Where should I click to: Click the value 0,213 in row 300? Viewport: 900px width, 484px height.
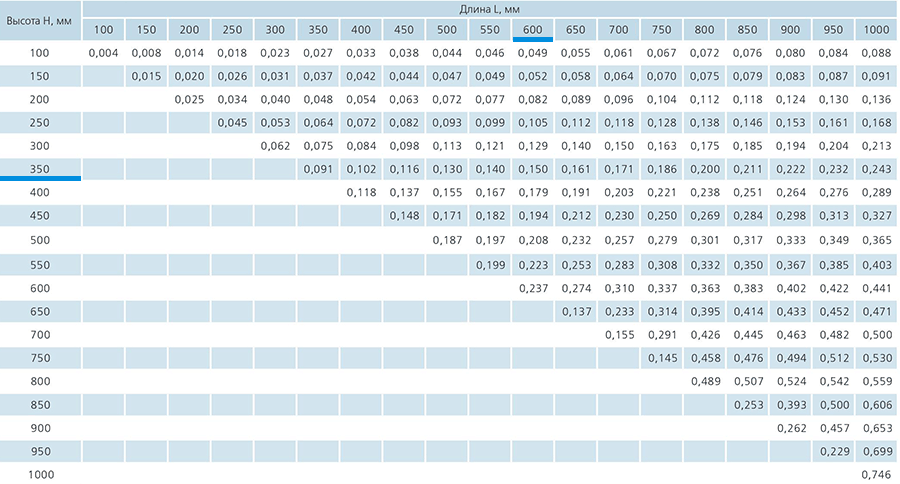[876, 146]
